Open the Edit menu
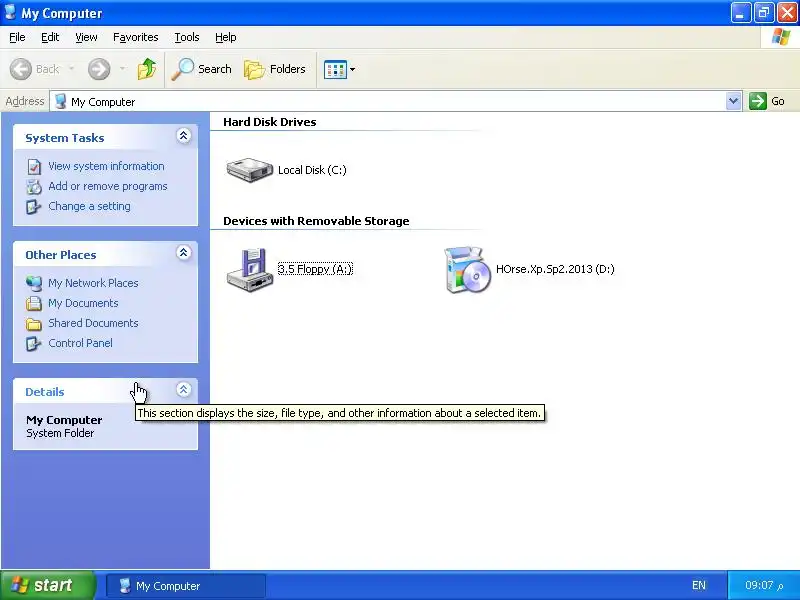The height and width of the screenshot is (600, 800). tap(50, 37)
